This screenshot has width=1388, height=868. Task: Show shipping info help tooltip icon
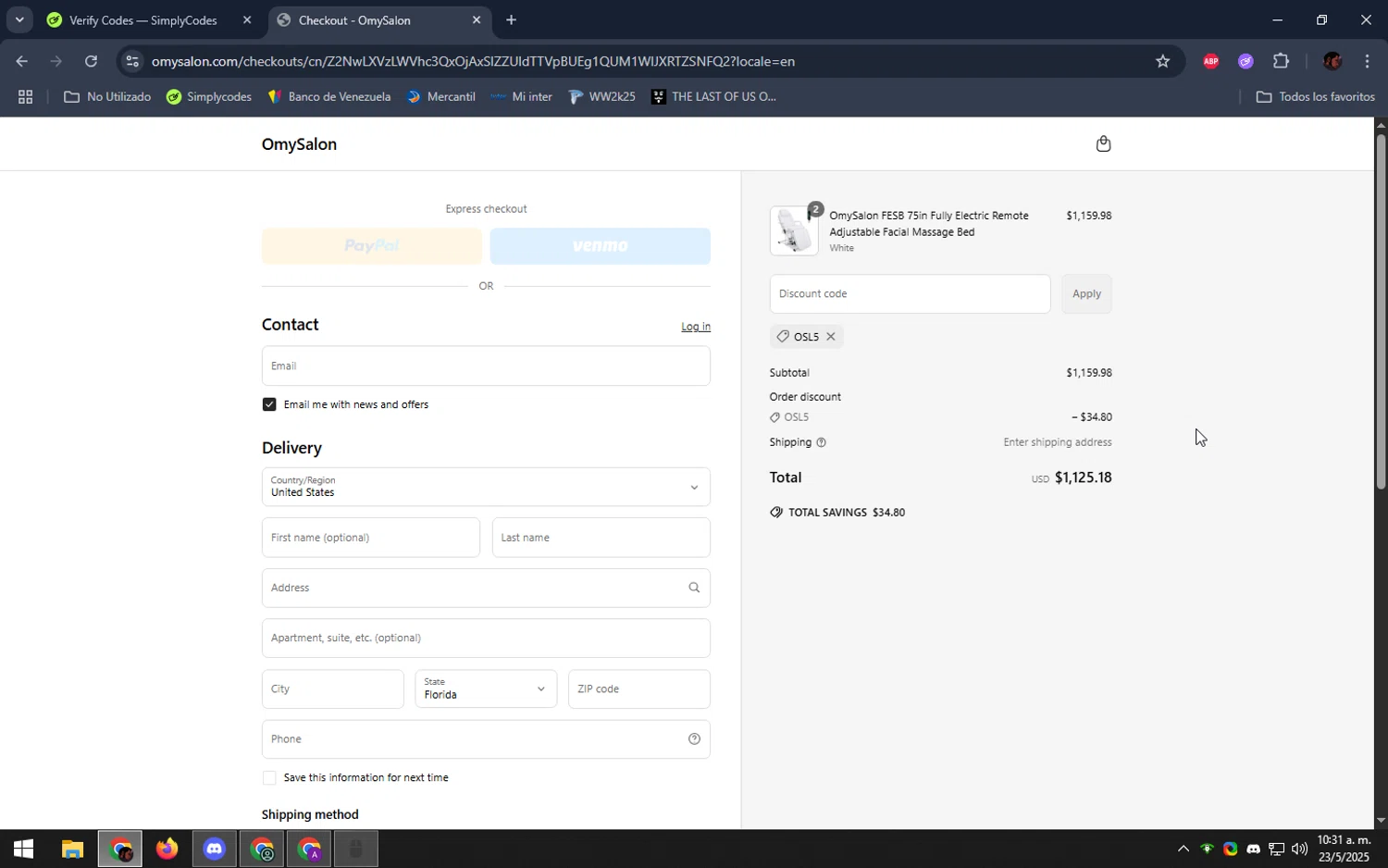(821, 442)
